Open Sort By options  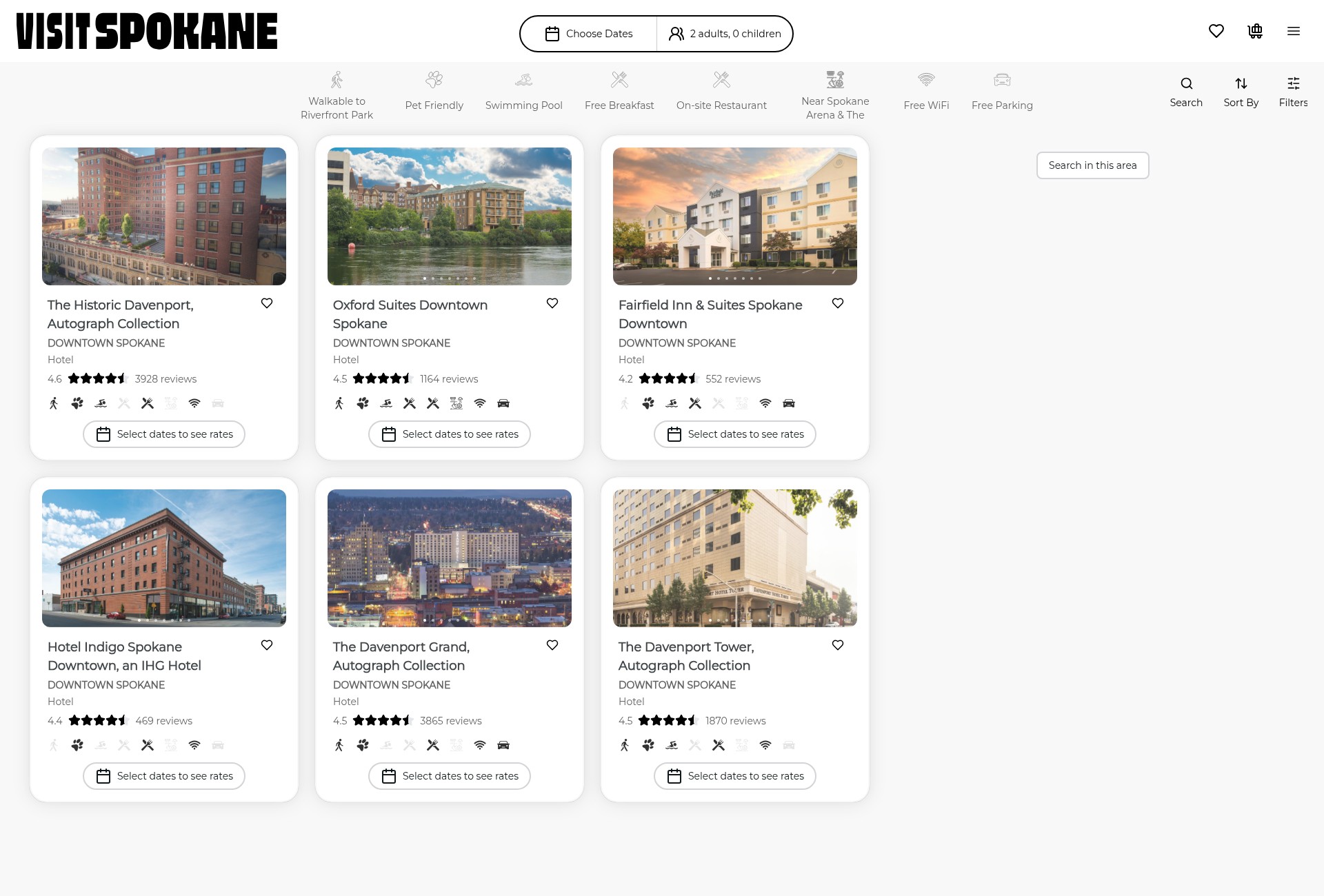[1241, 92]
